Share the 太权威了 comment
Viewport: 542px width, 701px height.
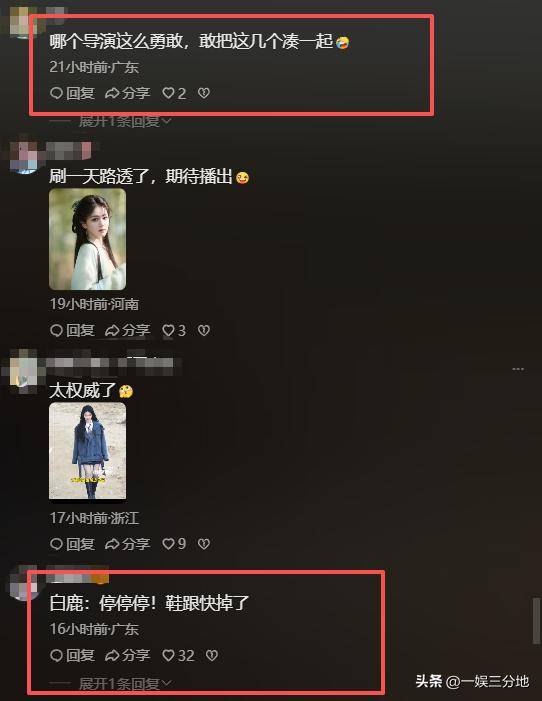127,544
